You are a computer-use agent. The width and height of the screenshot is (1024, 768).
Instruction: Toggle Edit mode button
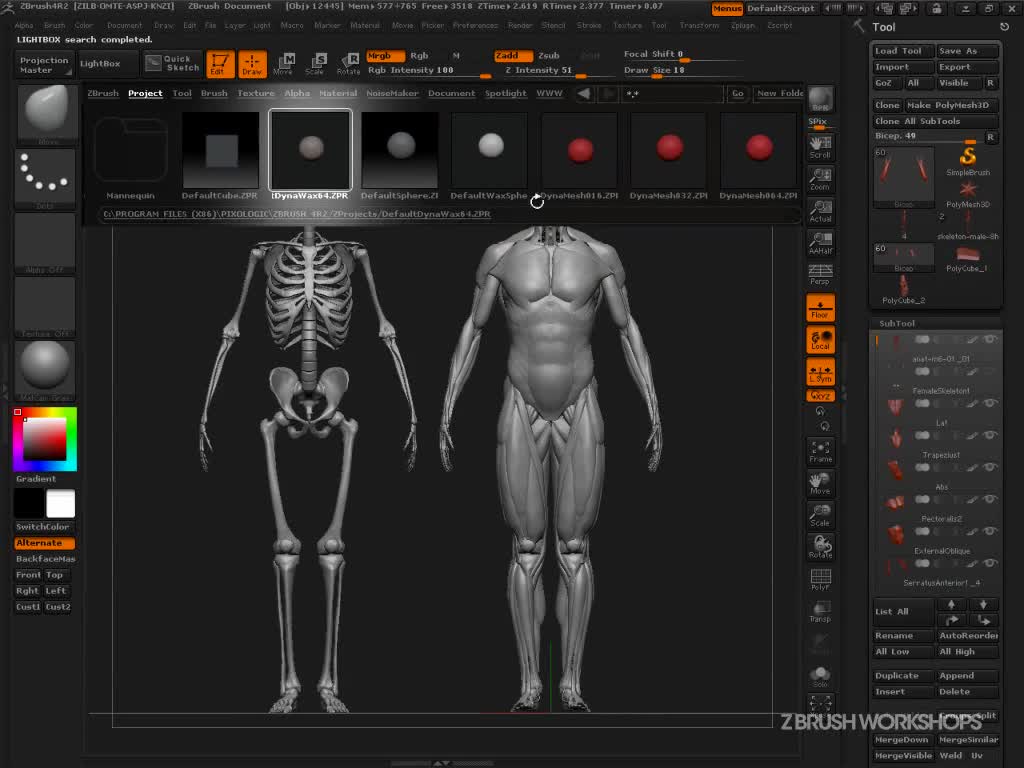pyautogui.click(x=220, y=63)
